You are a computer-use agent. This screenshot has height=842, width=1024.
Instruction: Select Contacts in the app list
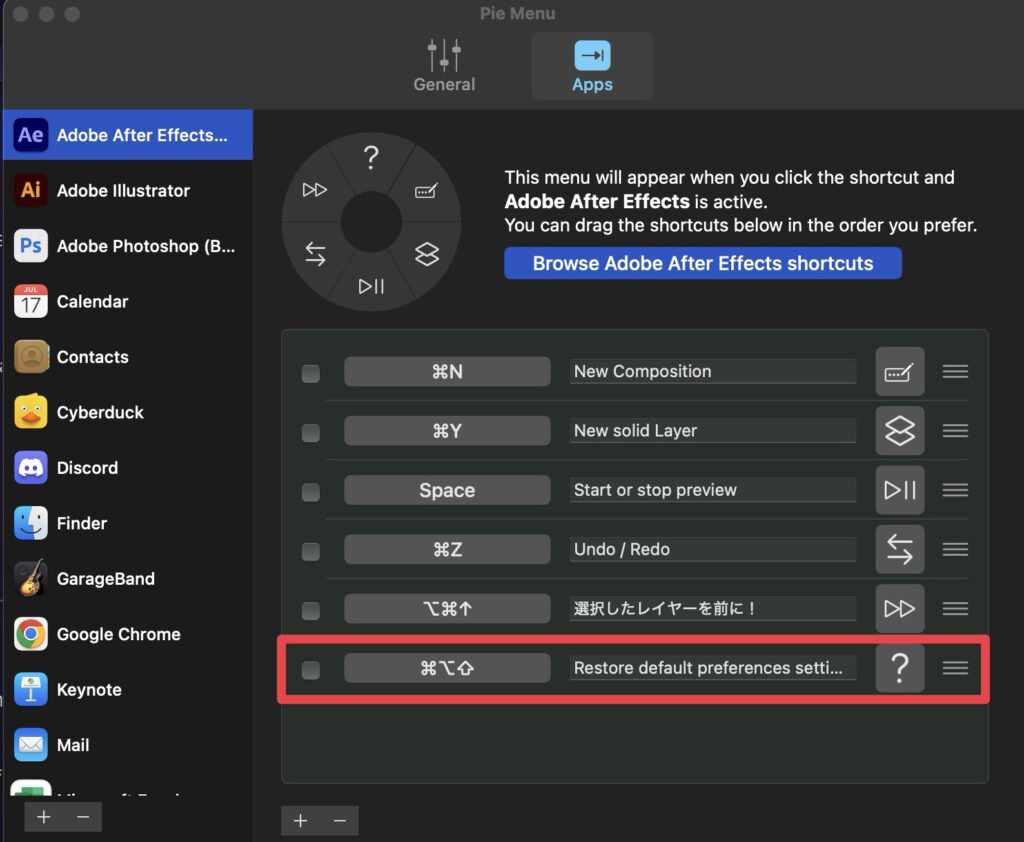tap(127, 357)
